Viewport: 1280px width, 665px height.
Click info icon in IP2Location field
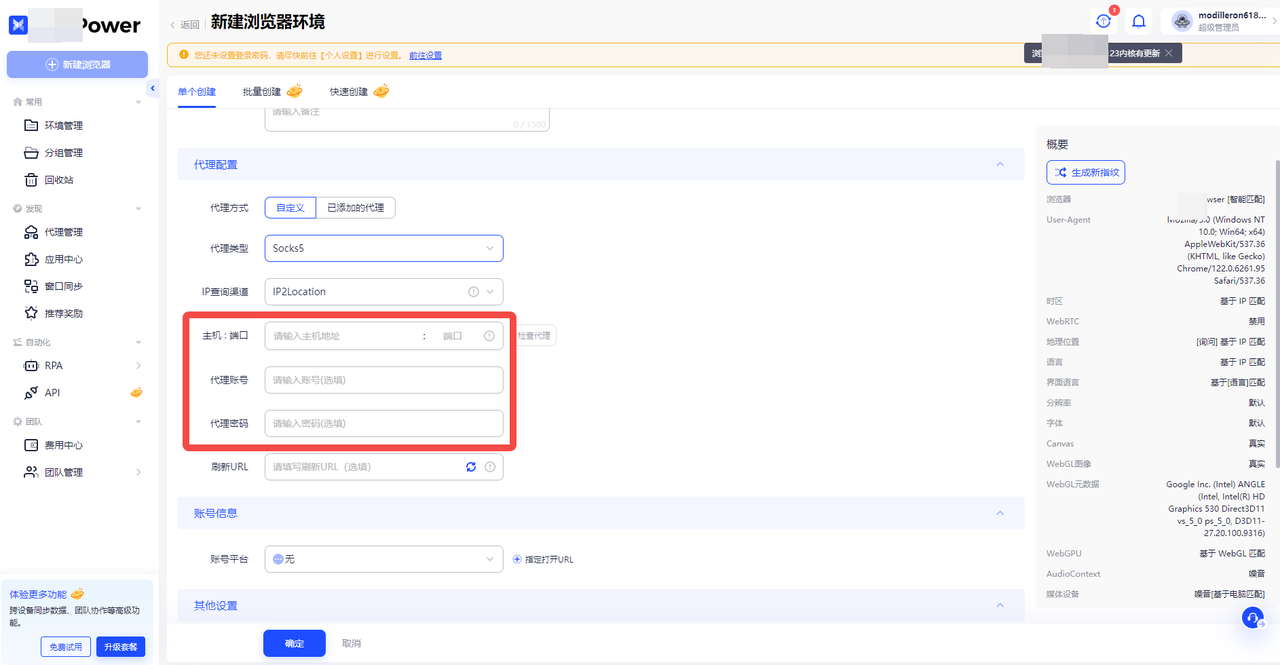pos(474,292)
